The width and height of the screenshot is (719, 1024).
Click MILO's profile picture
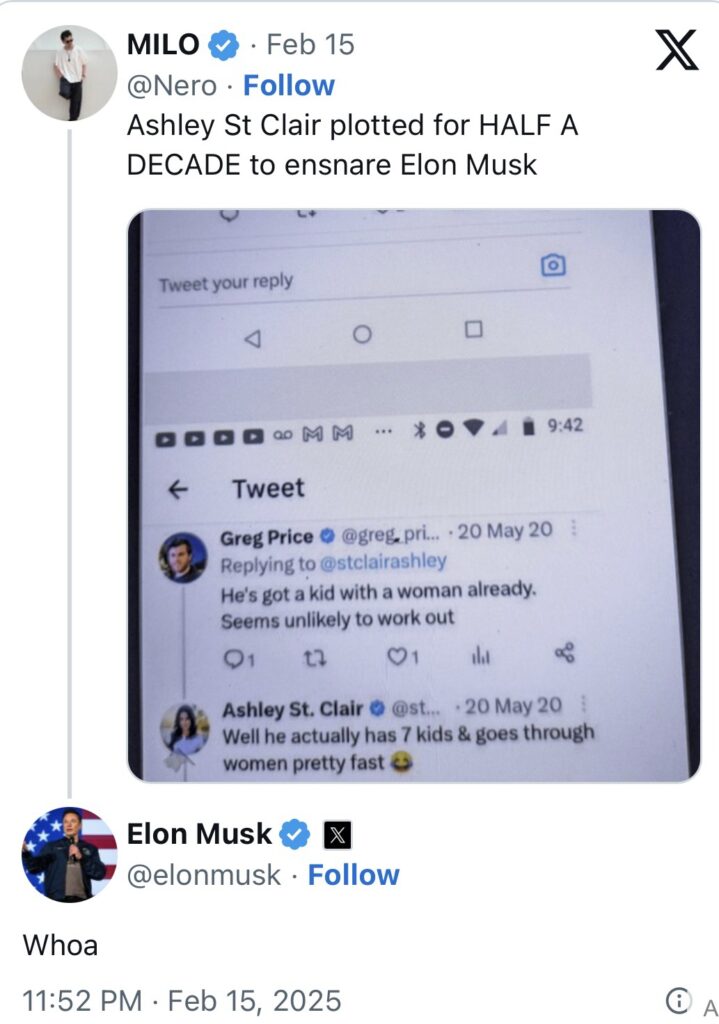[69, 73]
